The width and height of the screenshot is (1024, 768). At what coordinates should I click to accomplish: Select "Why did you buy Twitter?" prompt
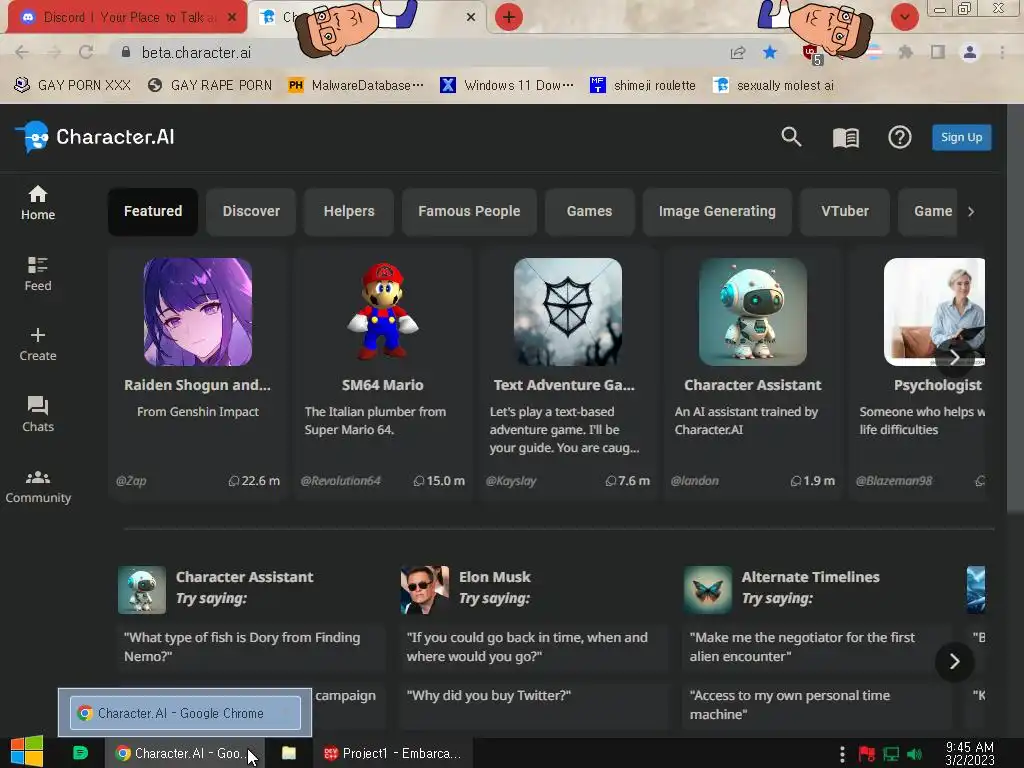(x=534, y=705)
